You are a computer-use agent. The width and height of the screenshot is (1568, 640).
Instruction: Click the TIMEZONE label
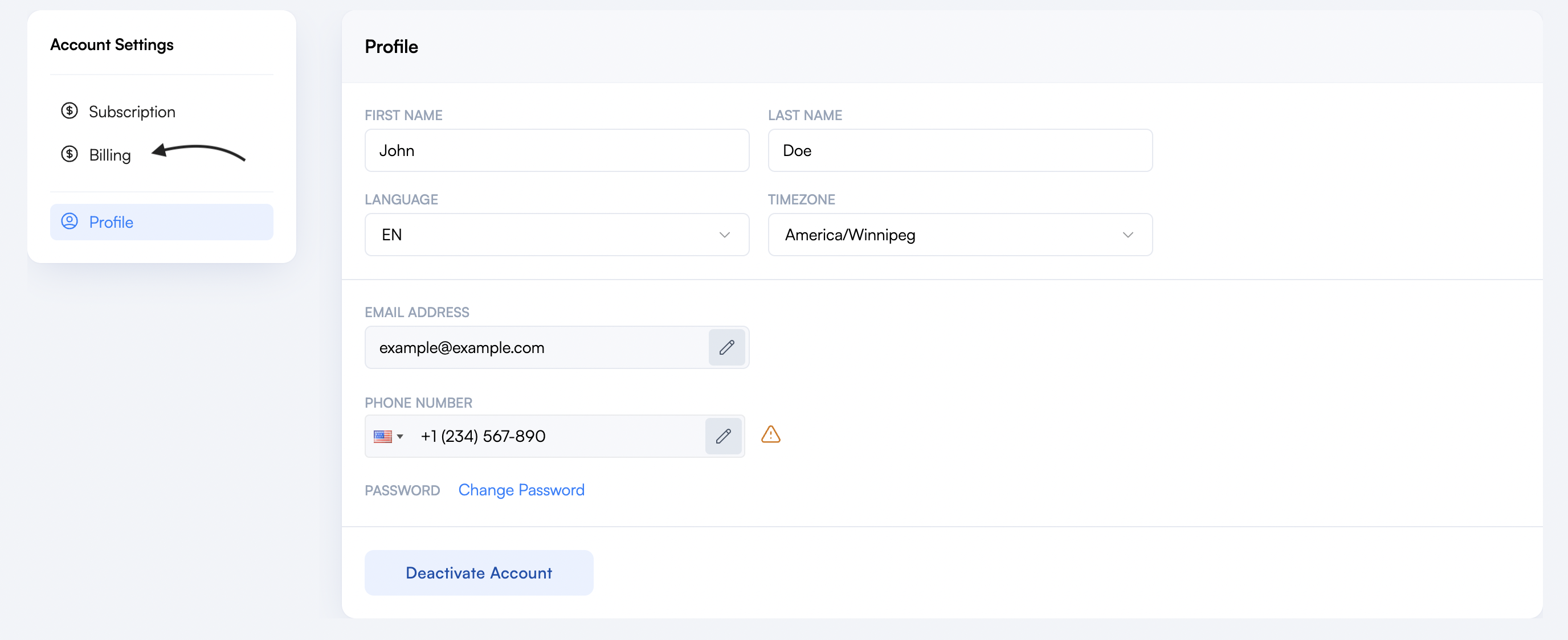tap(801, 199)
